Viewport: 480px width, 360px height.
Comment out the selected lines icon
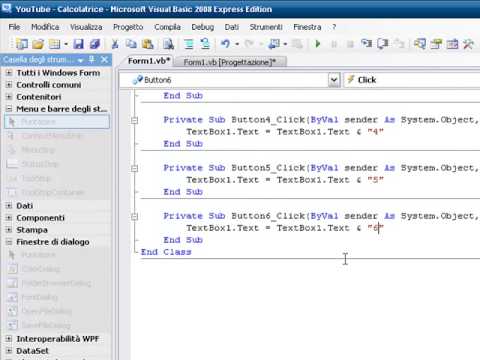(x=189, y=44)
